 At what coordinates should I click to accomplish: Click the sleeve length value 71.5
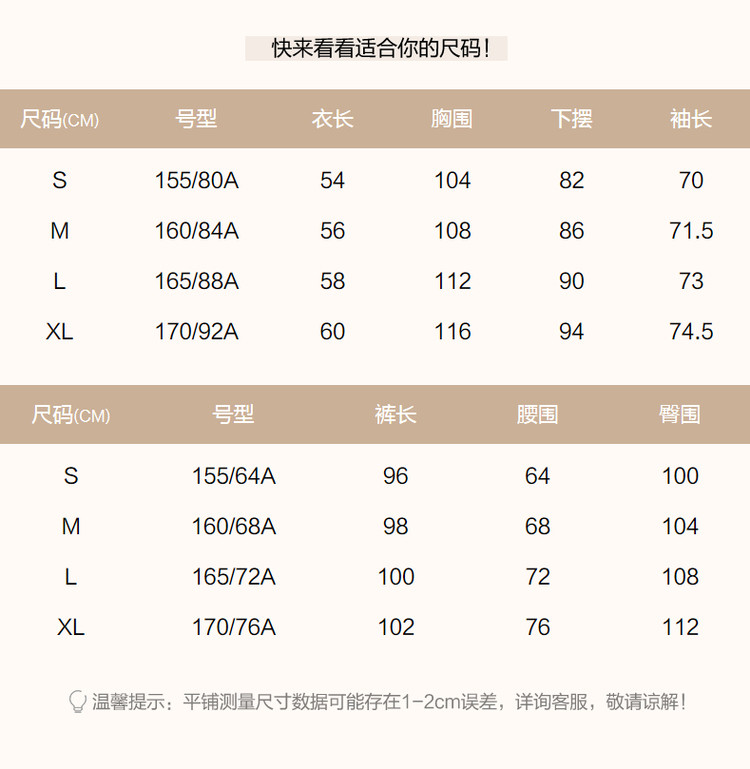pyautogui.click(x=690, y=231)
